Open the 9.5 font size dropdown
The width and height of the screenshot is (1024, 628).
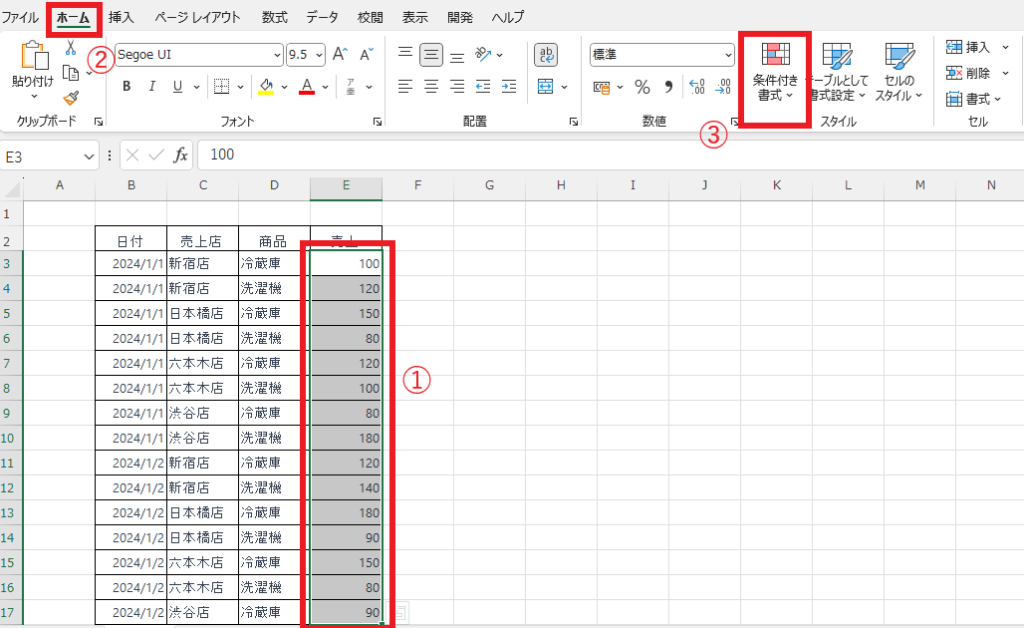[x=319, y=55]
